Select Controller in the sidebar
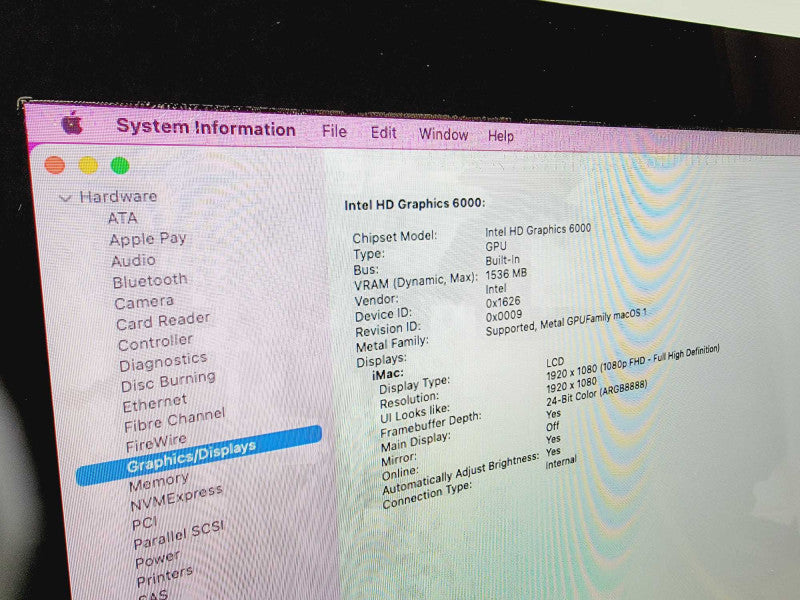This screenshot has width=800, height=600. [x=155, y=342]
